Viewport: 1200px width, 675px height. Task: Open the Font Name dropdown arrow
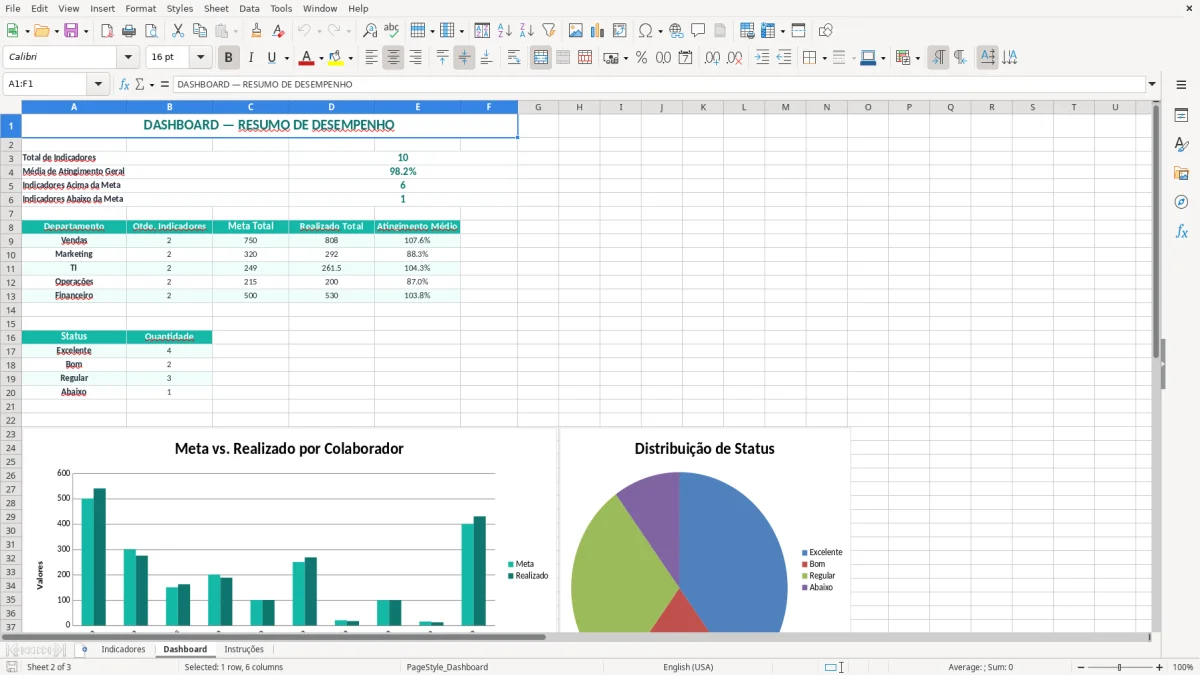coord(128,58)
